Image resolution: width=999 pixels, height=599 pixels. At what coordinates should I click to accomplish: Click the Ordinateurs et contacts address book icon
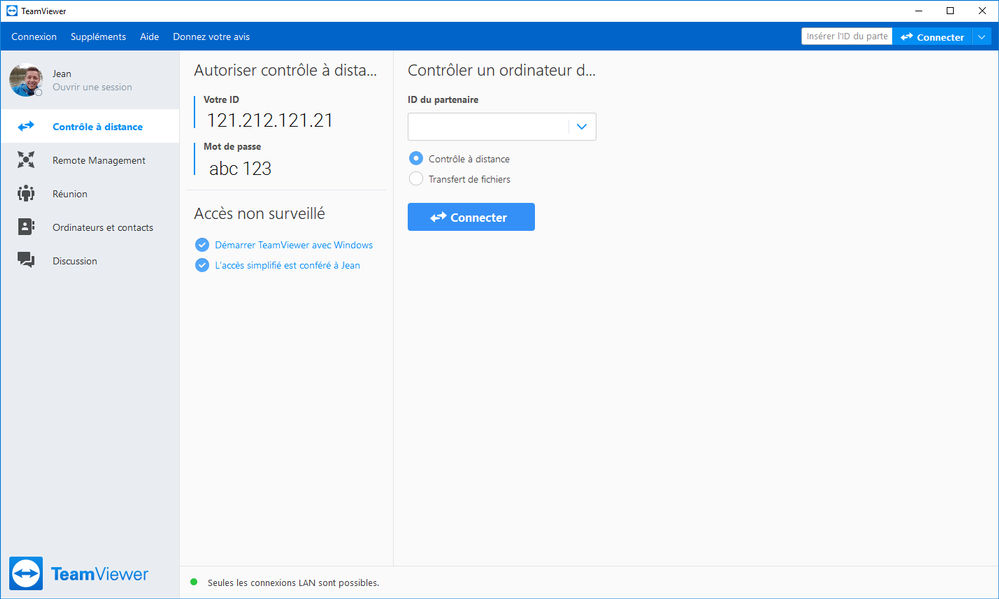[x=26, y=227]
